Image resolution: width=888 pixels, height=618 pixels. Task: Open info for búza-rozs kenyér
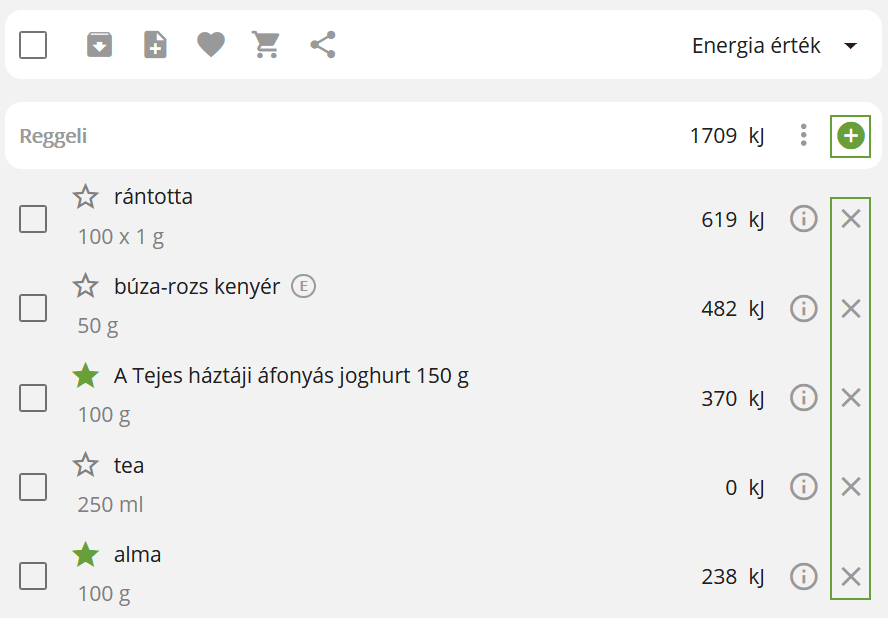pyautogui.click(x=804, y=308)
